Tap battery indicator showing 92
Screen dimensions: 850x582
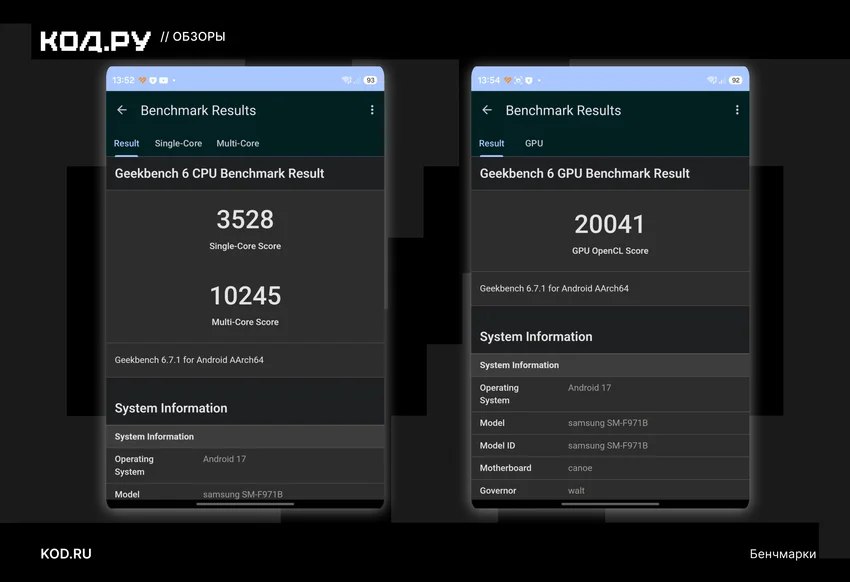point(736,80)
